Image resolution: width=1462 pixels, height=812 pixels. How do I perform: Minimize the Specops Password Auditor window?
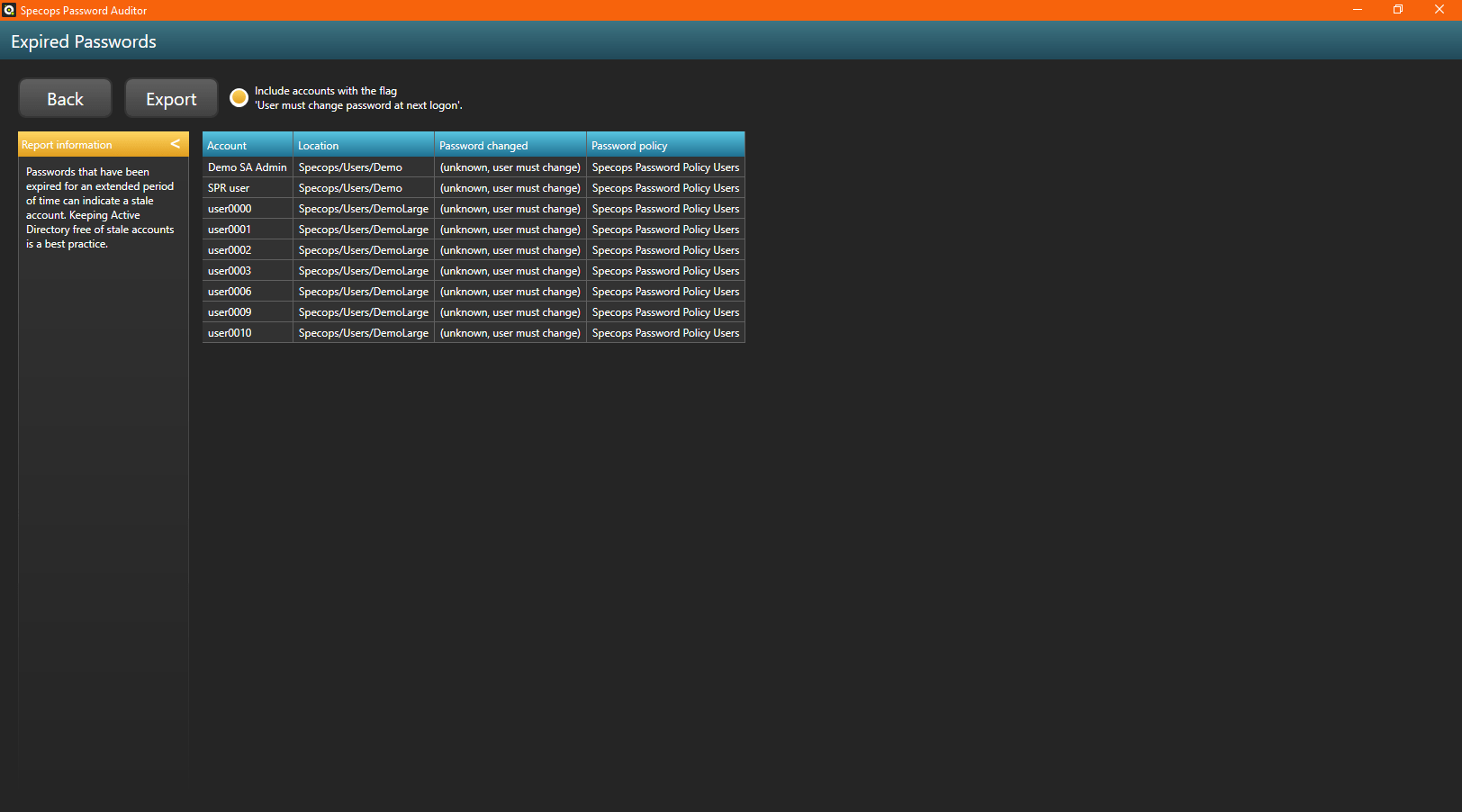click(1357, 10)
